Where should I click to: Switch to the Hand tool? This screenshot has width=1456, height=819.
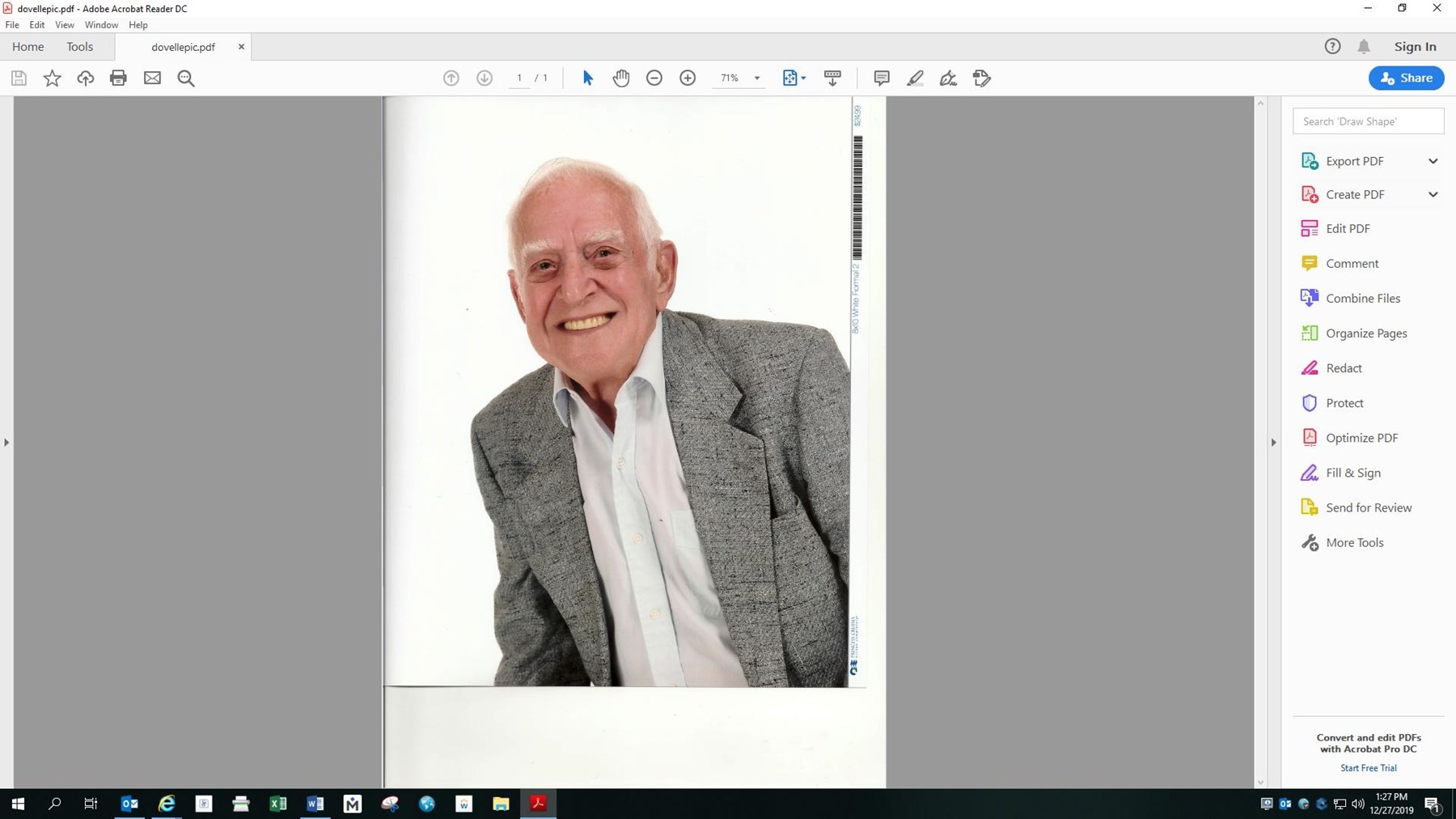pyautogui.click(x=621, y=78)
